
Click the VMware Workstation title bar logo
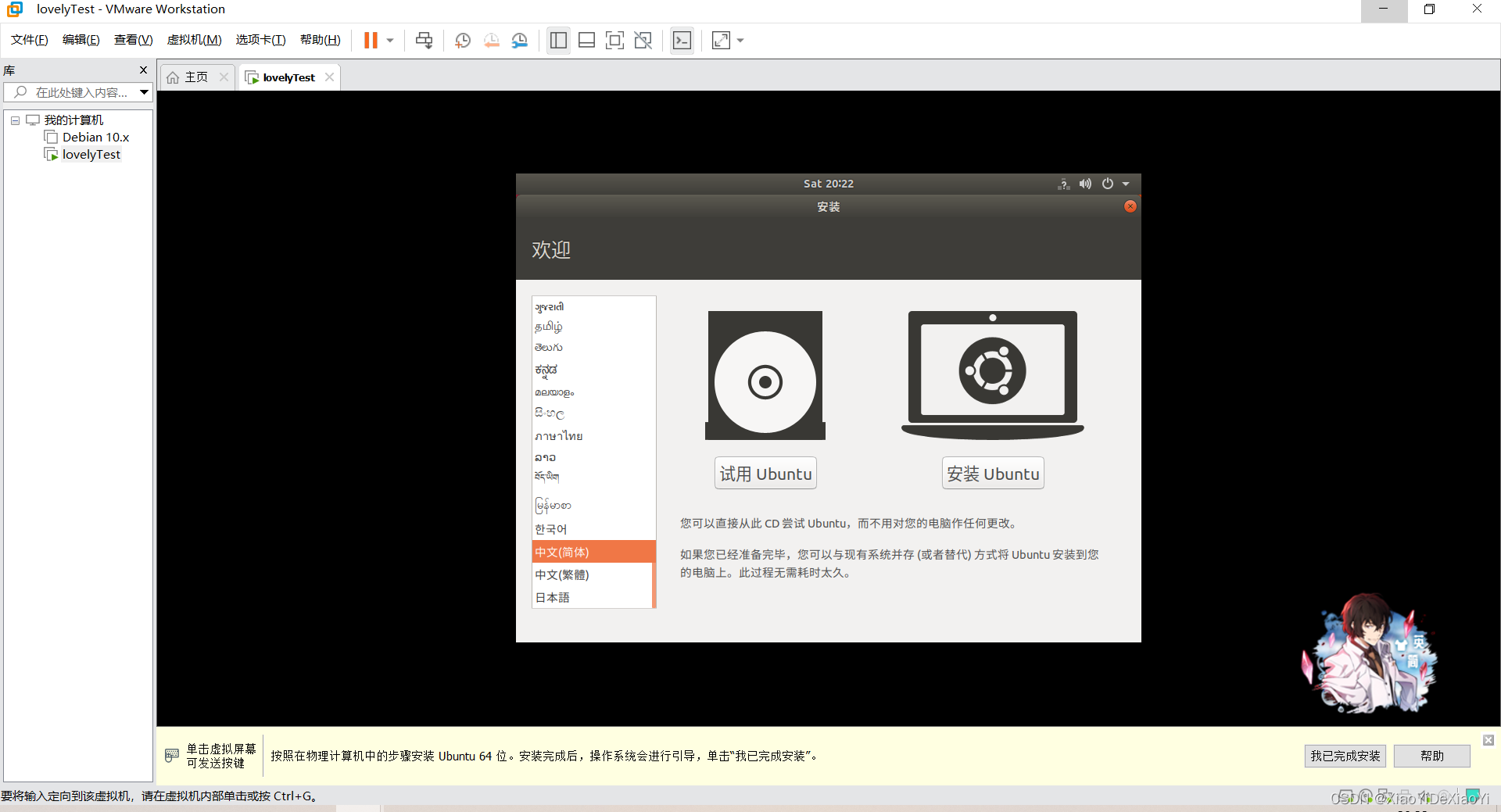(x=15, y=9)
